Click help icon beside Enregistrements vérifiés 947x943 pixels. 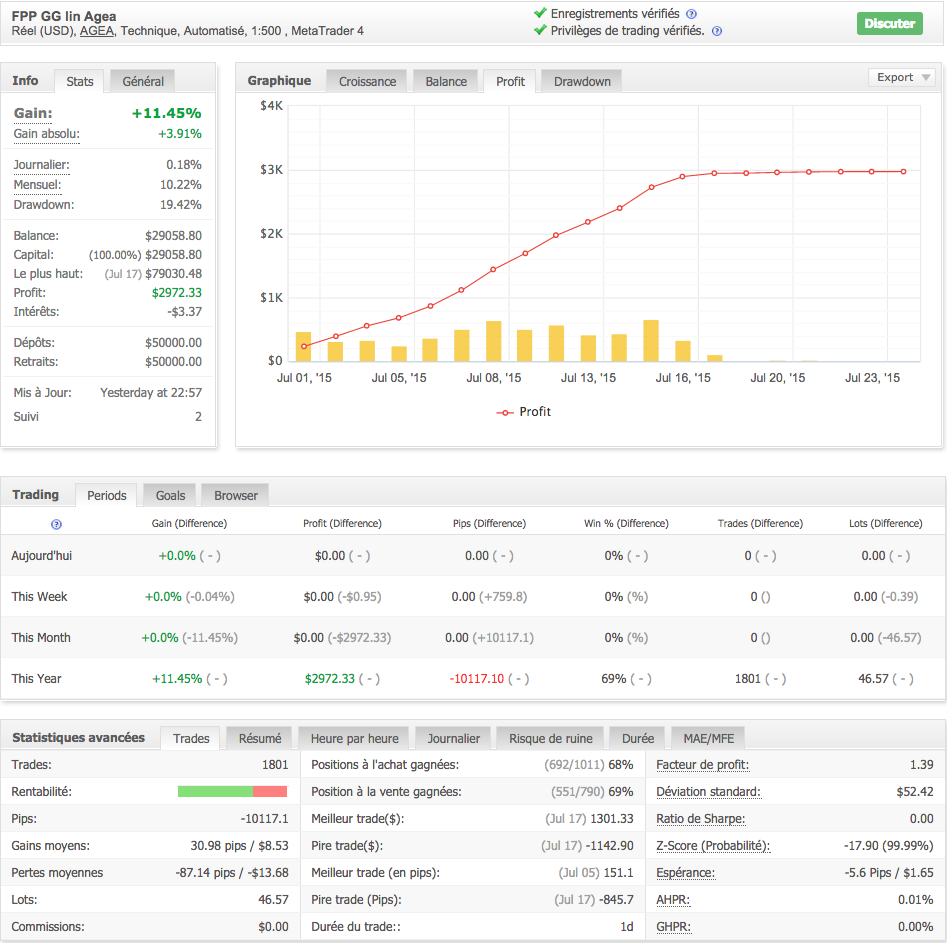click(x=692, y=14)
